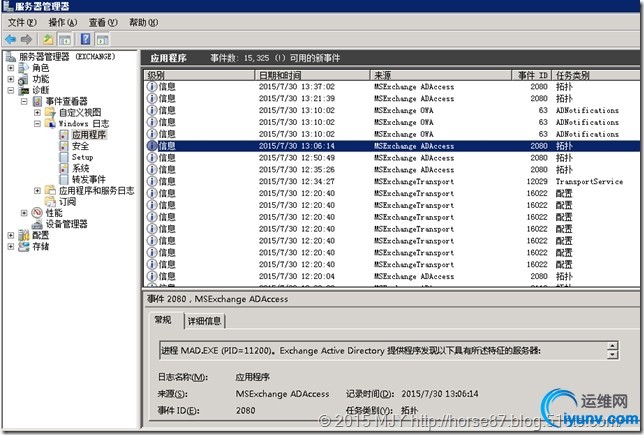Click the Back arrow toolbar icon
Screen dimensions: 644x435
tap(10, 39)
